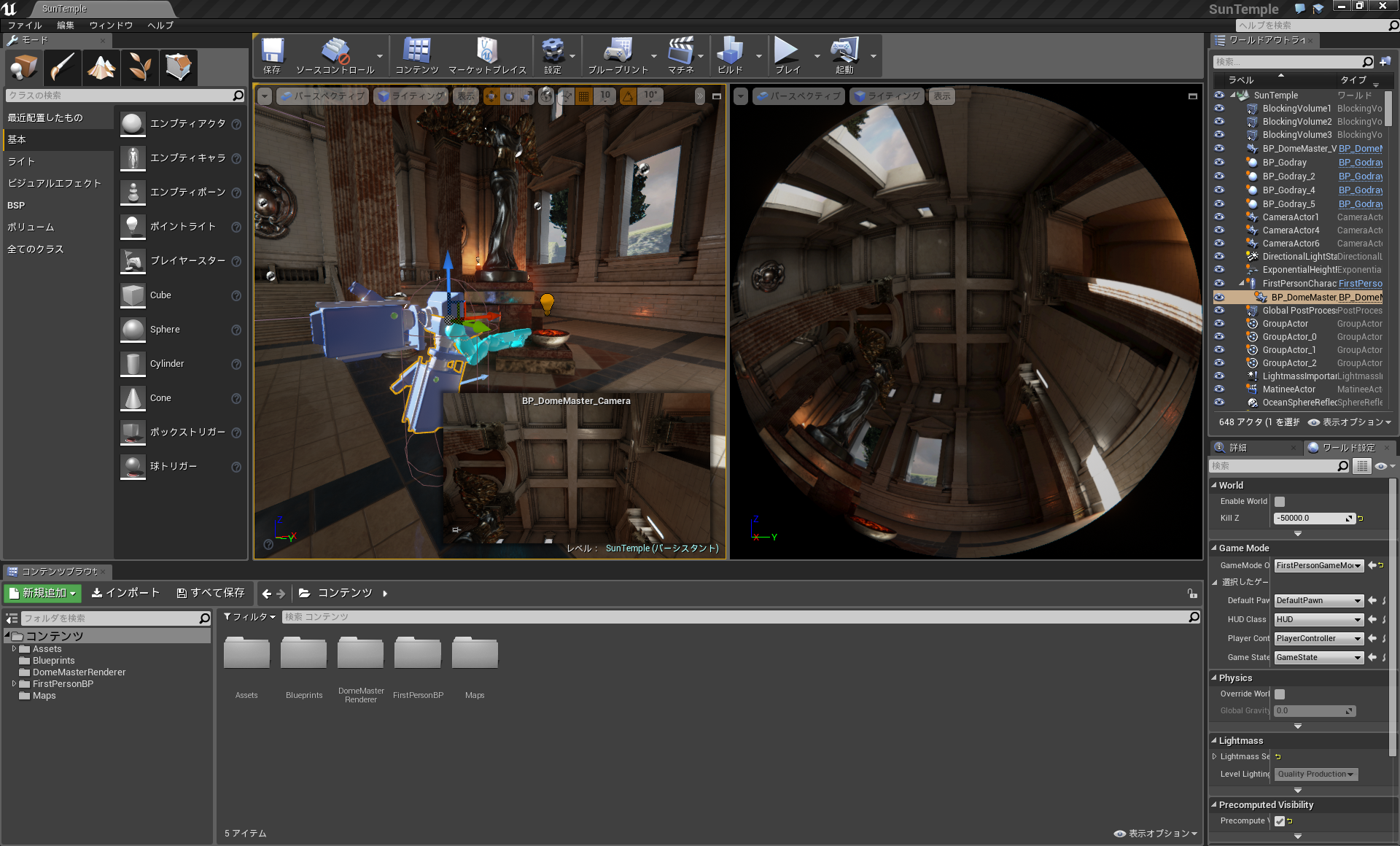This screenshot has width=1400, height=846.
Task: Toggle grid snapping icon in left viewport
Action: pyautogui.click(x=584, y=96)
